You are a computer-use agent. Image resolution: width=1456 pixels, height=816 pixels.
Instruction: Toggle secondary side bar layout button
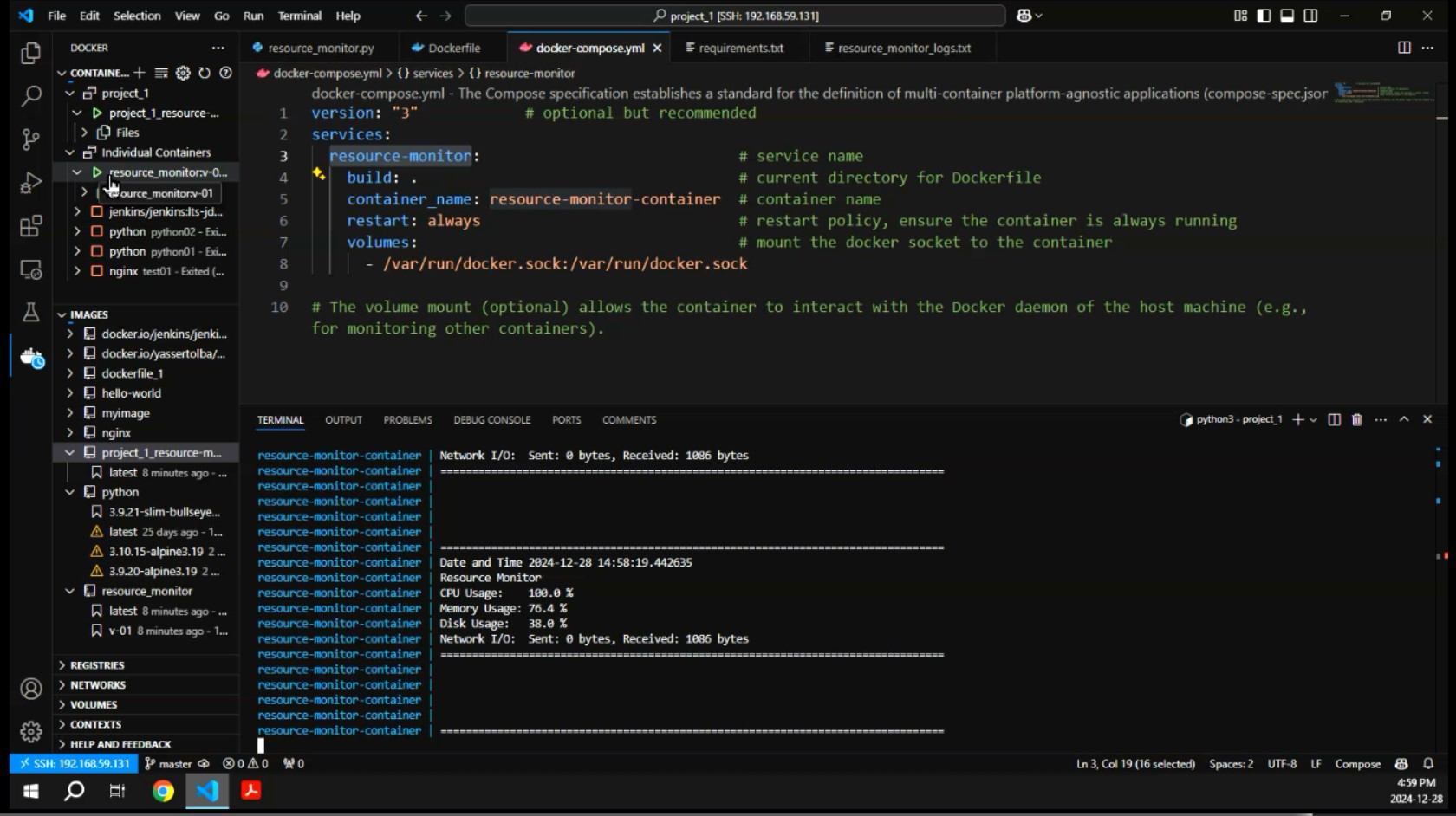click(1310, 16)
